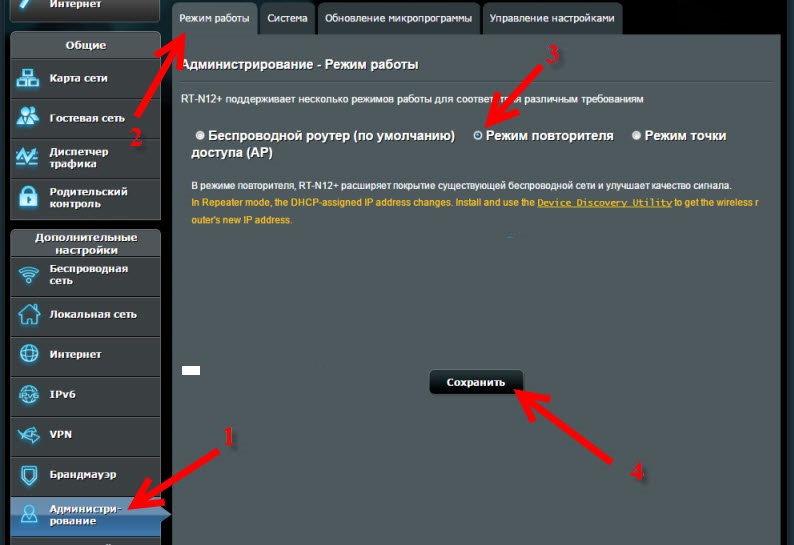Open the Управление настройками tab
794x545 pixels.
(x=552, y=18)
